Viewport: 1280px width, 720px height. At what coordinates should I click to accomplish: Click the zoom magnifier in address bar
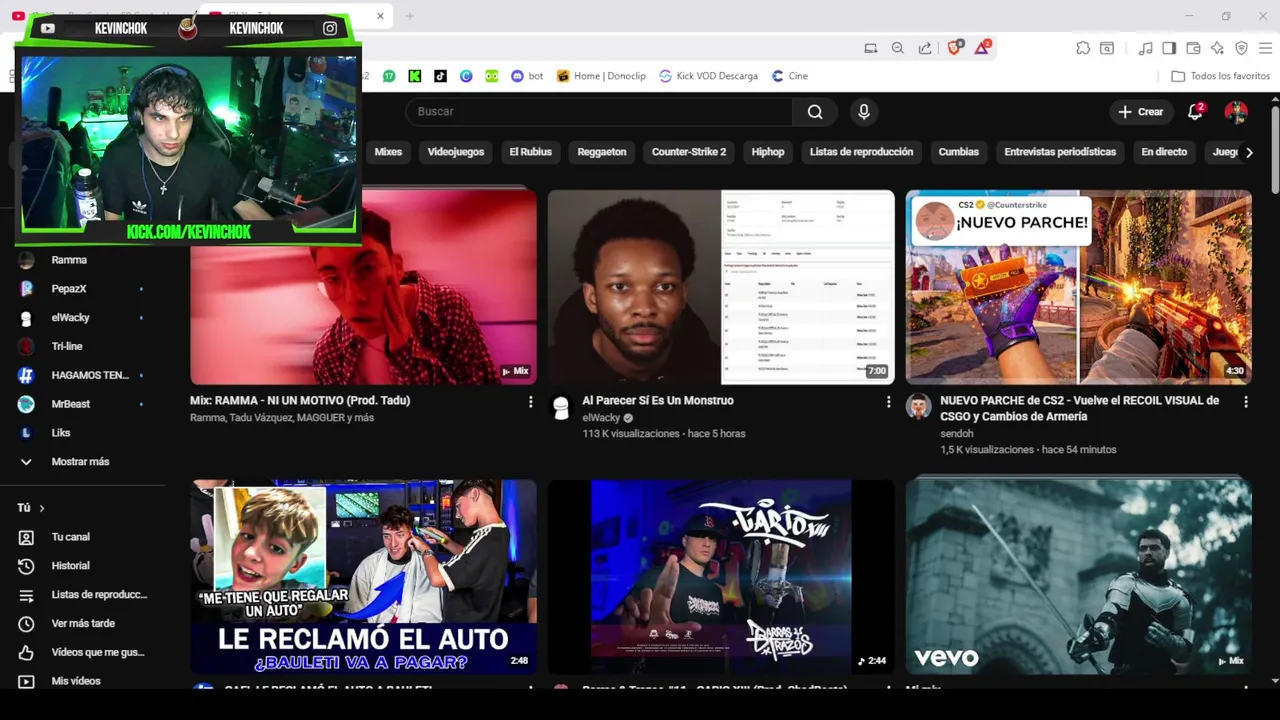click(898, 48)
